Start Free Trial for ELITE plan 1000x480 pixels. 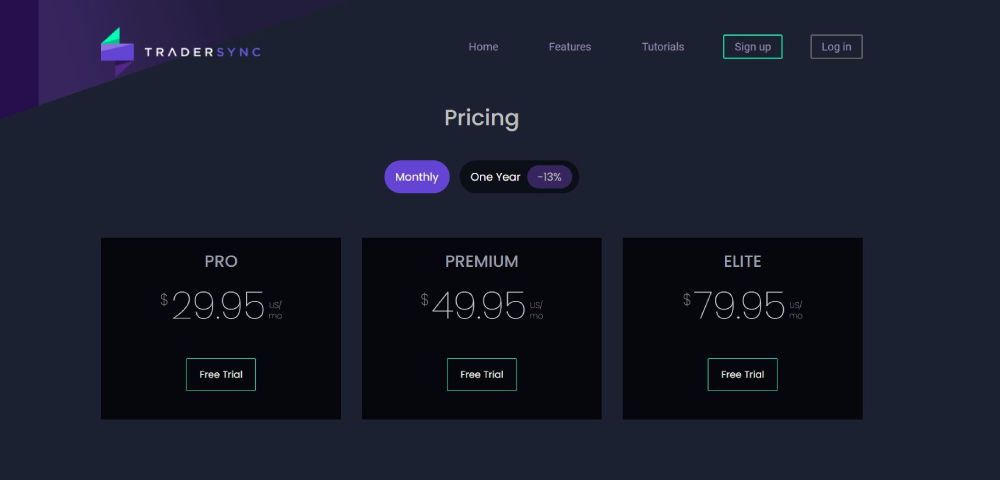743,374
